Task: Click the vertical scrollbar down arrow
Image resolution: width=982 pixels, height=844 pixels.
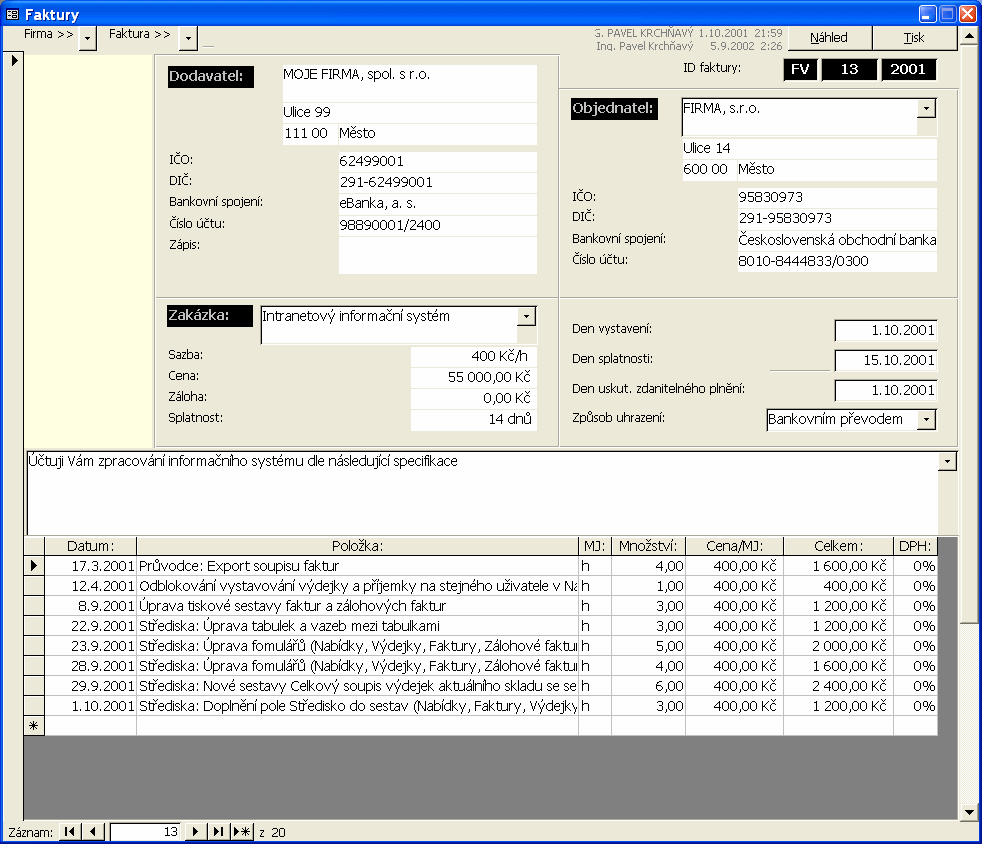Action: [968, 811]
